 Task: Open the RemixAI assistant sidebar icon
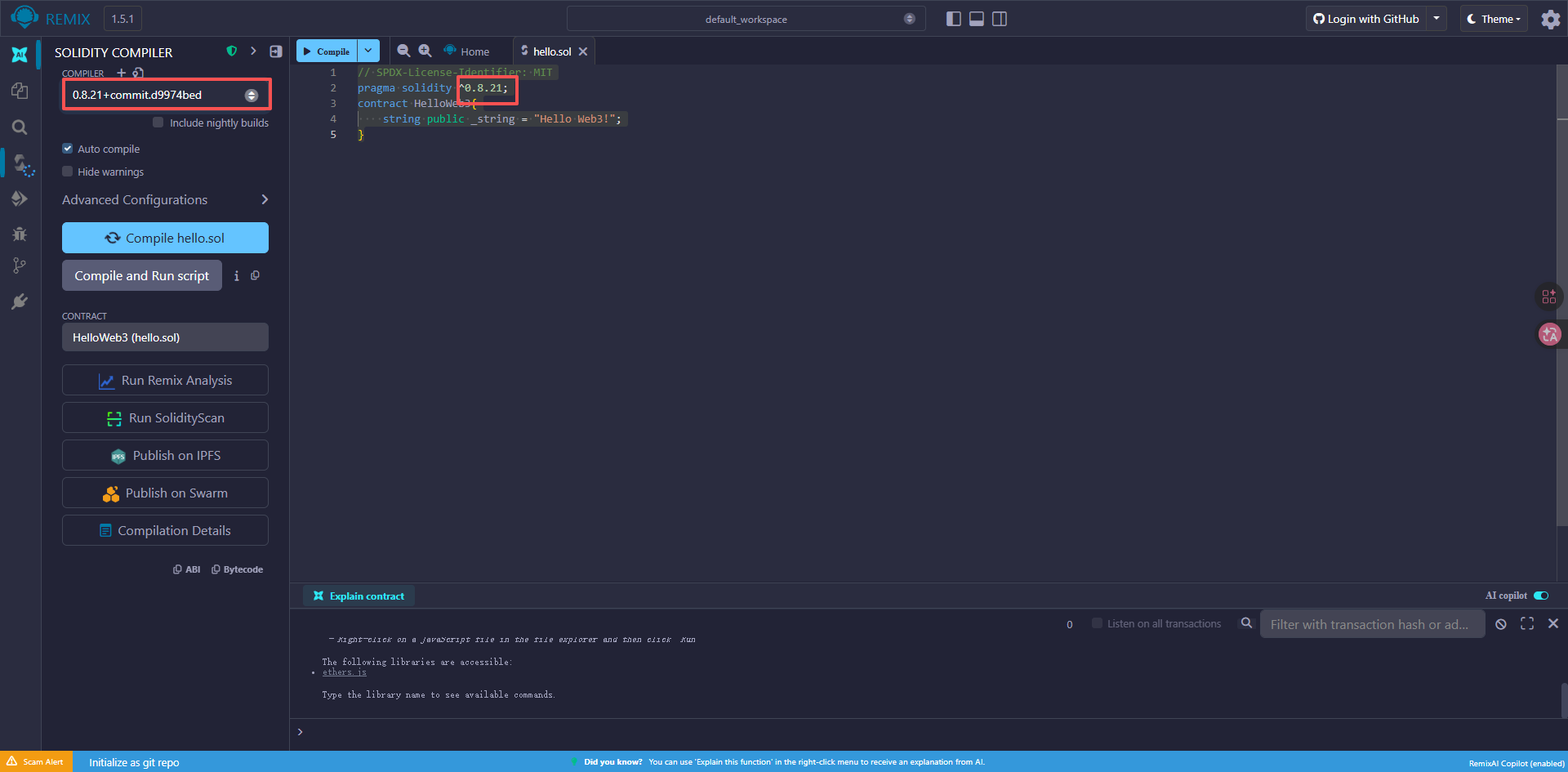[20, 55]
